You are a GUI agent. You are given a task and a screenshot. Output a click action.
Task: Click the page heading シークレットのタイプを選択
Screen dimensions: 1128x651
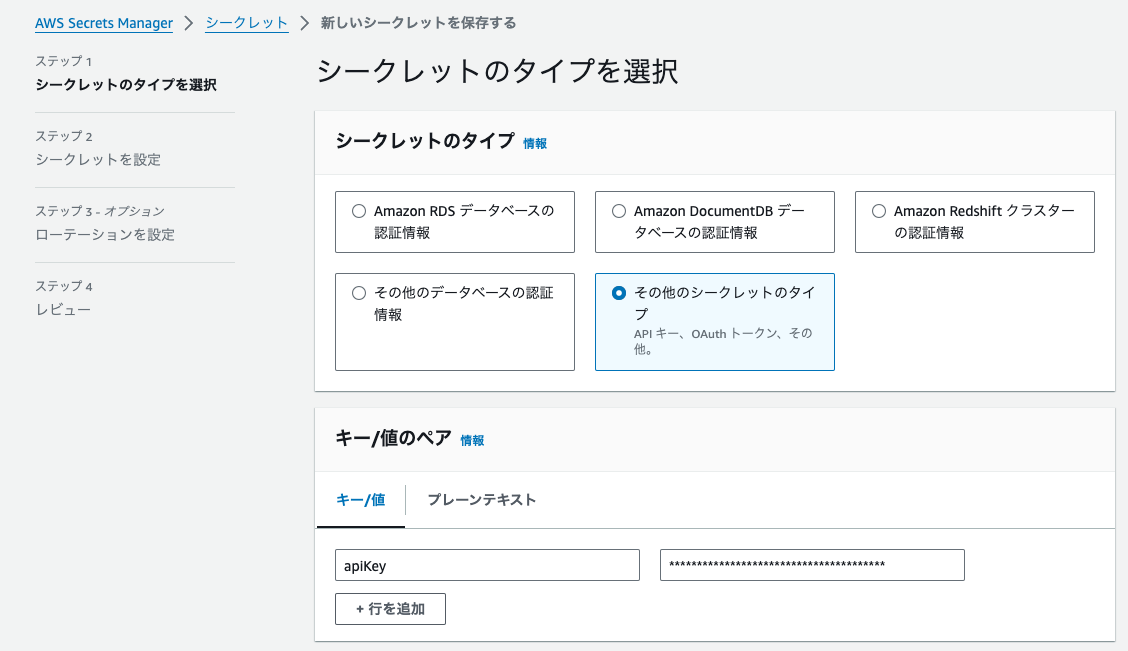click(497, 71)
